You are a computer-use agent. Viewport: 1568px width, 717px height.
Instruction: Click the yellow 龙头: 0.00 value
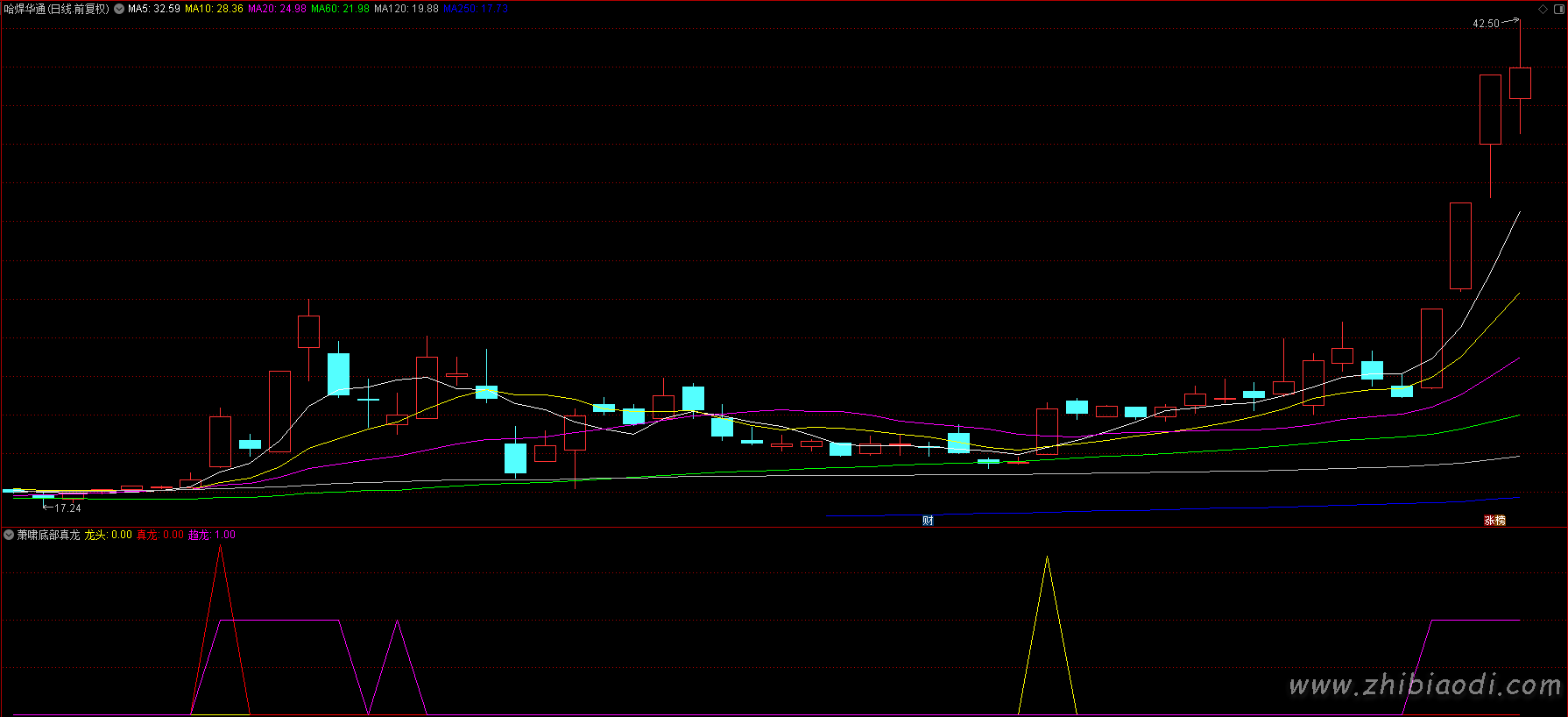coord(108,535)
